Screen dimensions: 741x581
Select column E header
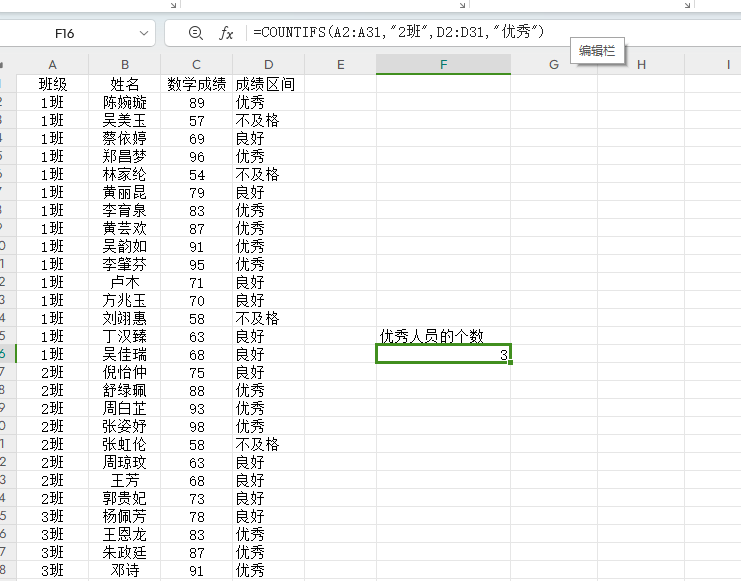(340, 65)
